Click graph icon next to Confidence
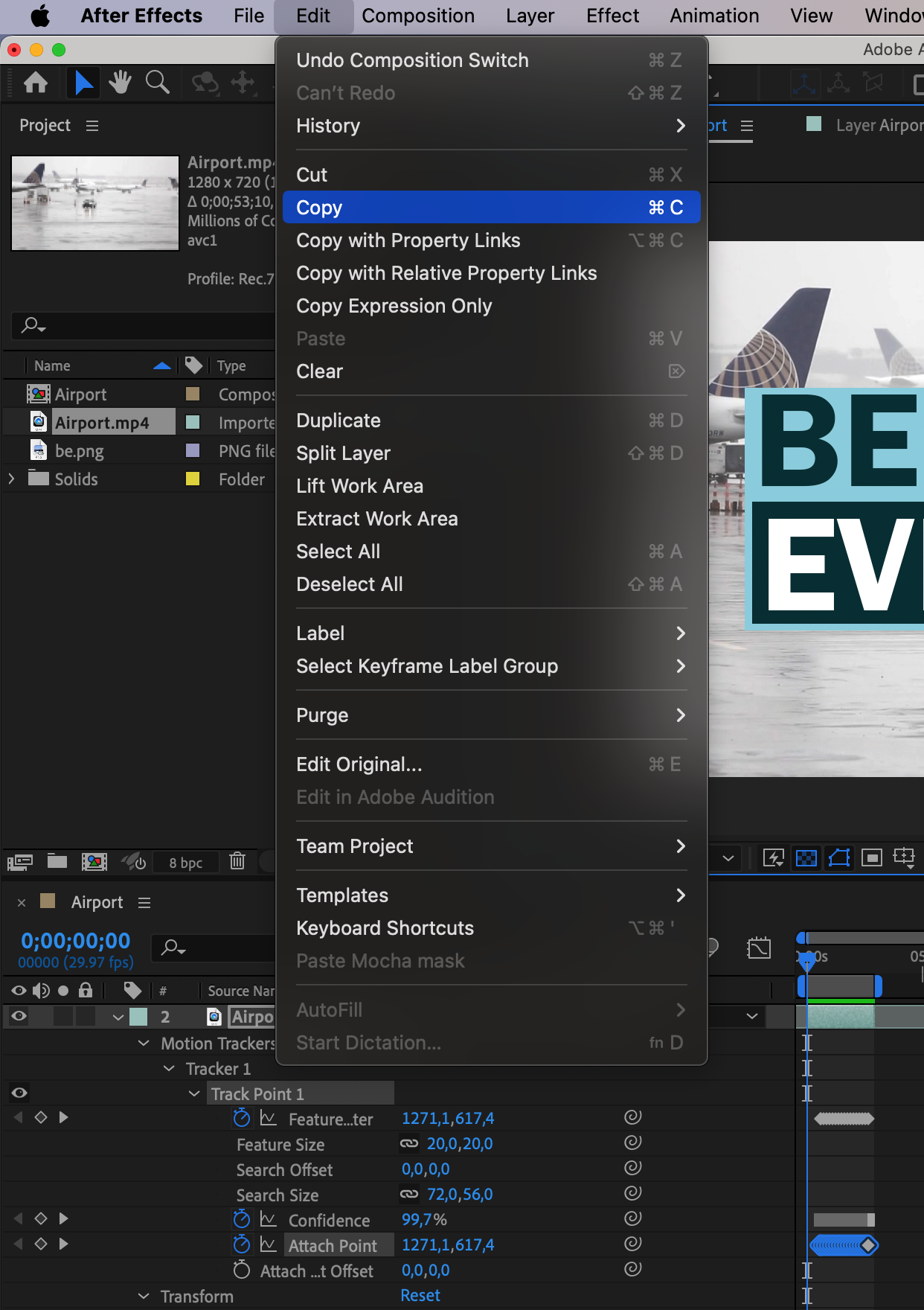924x1310 pixels. 269,1219
